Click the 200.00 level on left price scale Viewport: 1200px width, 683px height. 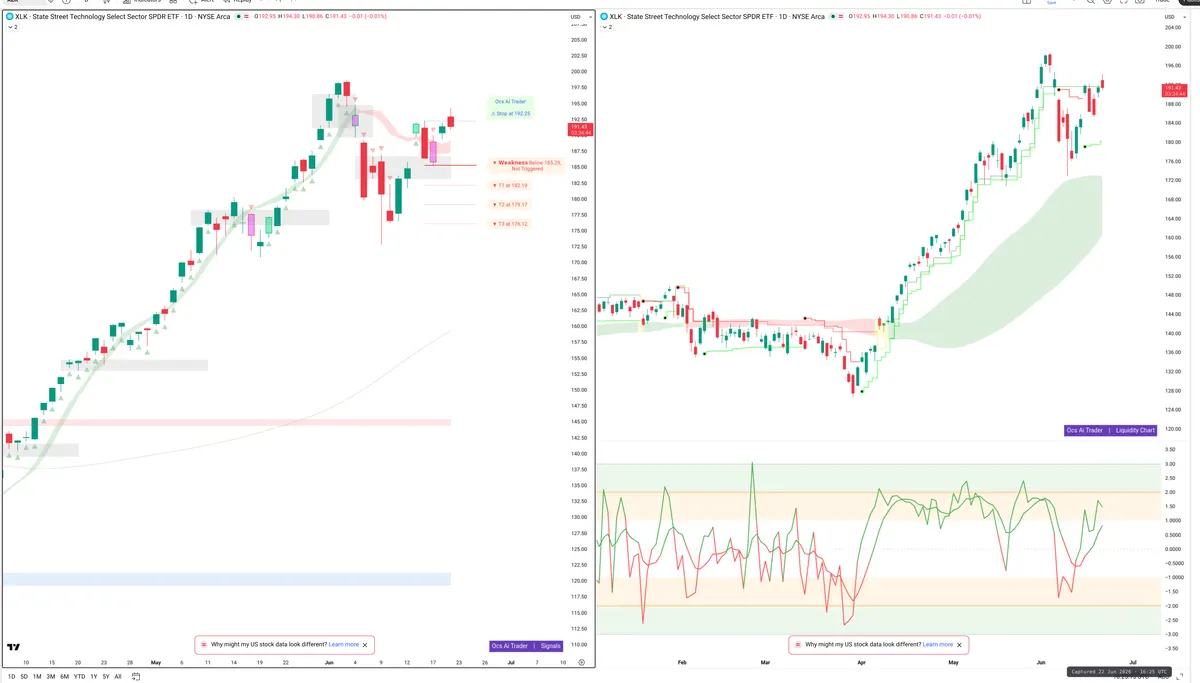[x=578, y=72]
